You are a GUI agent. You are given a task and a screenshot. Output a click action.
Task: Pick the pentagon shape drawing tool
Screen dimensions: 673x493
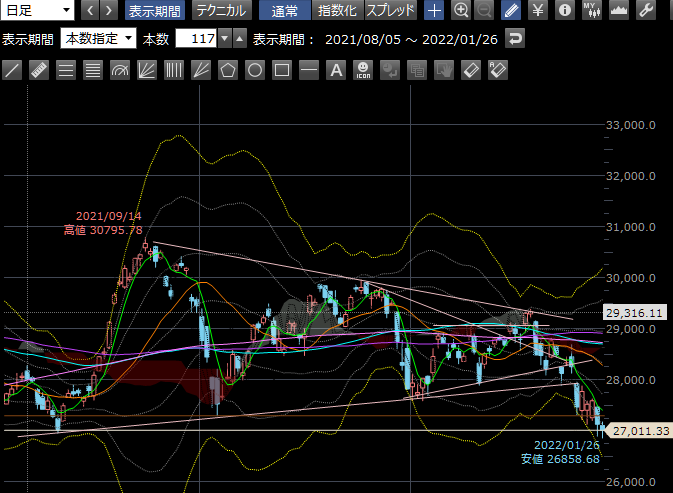(228, 70)
